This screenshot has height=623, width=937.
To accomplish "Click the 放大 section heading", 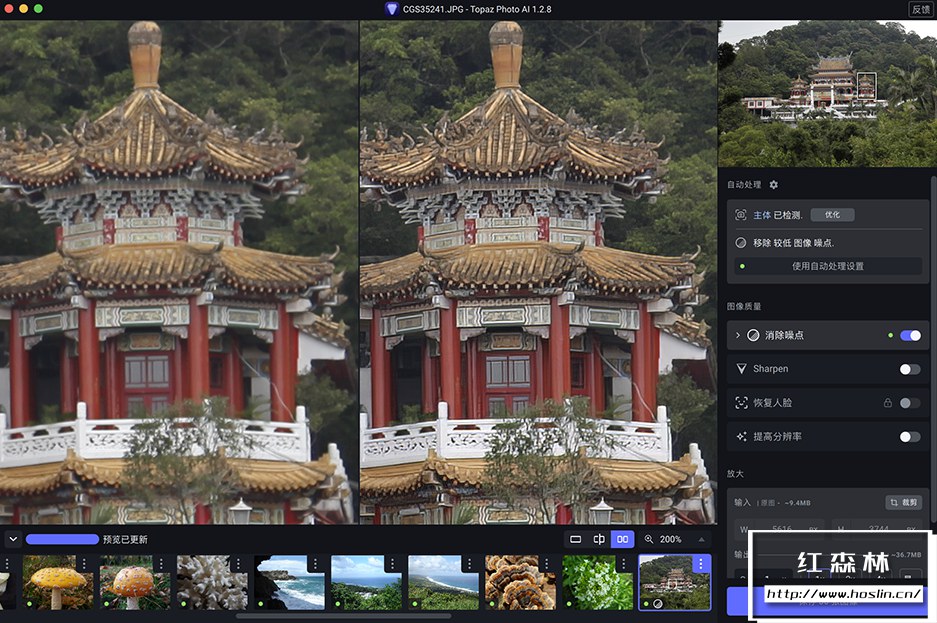I will [x=735, y=474].
